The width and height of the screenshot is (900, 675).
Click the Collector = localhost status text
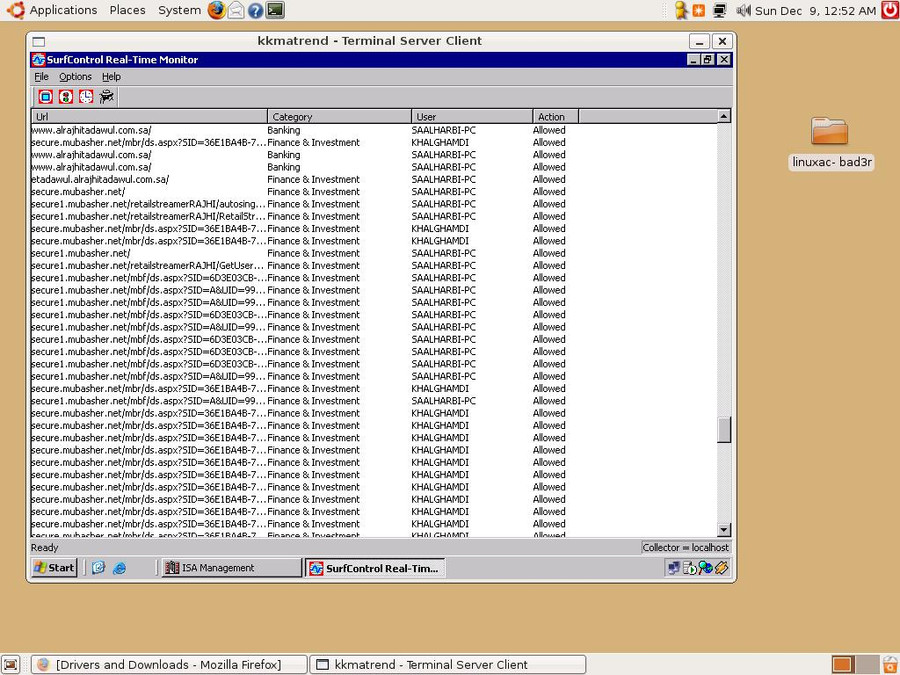click(685, 548)
